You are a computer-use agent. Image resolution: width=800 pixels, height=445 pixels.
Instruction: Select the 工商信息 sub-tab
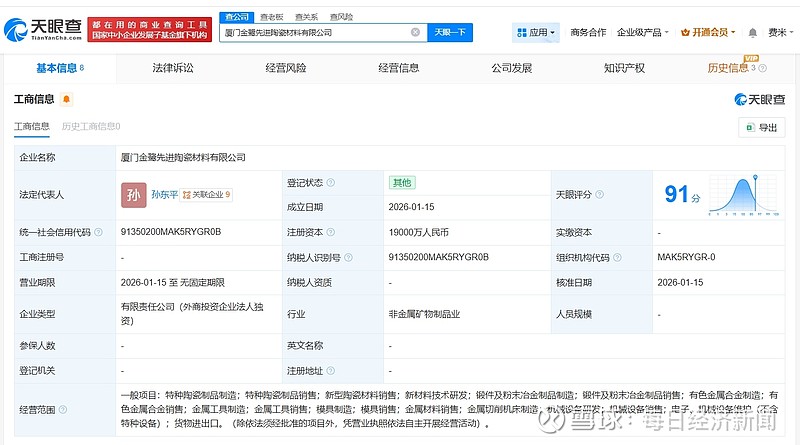(32, 127)
